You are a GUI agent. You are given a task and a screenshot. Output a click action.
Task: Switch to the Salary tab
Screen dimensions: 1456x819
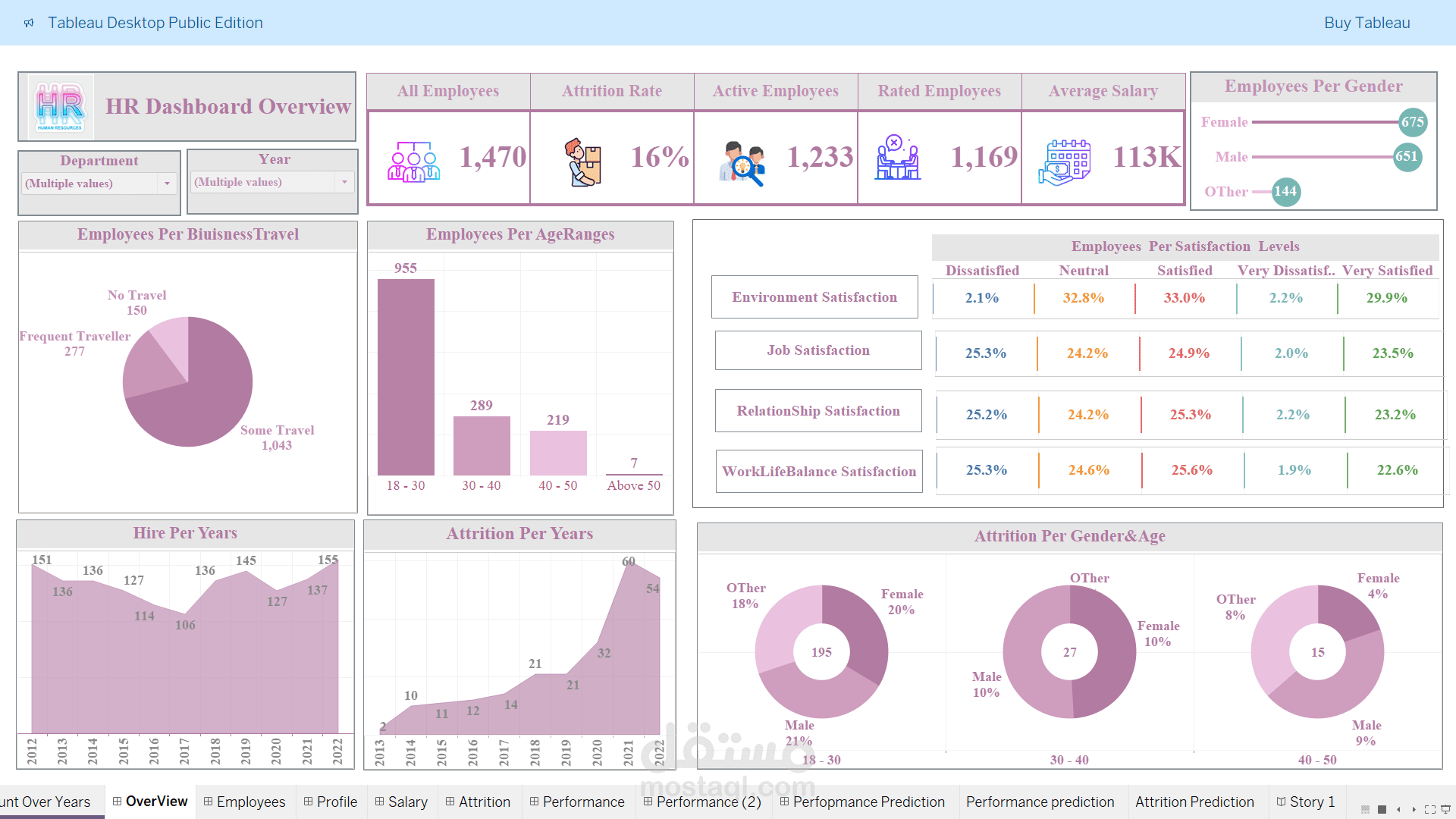(401, 802)
